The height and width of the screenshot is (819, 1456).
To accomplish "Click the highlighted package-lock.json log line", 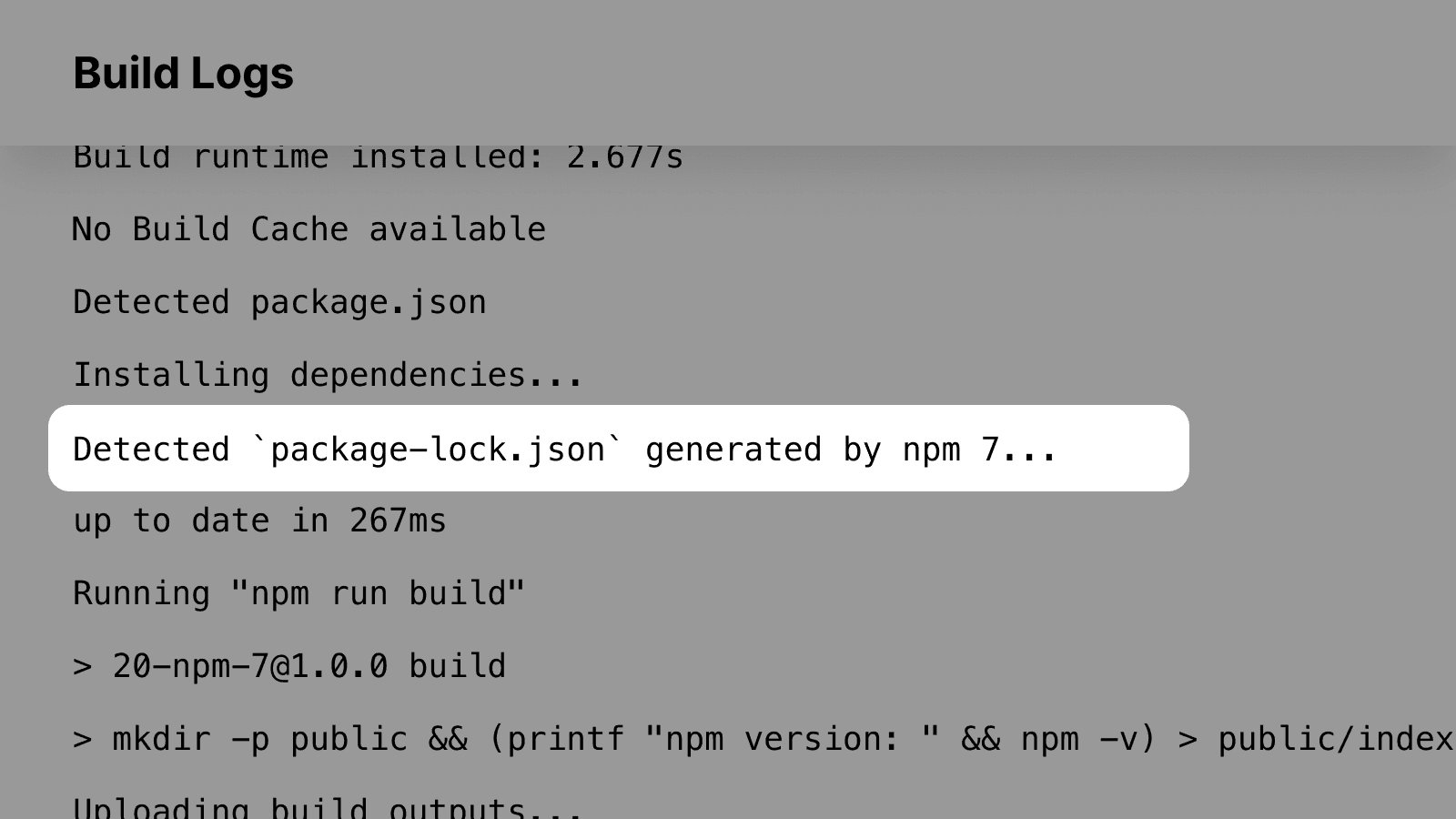I will [x=619, y=449].
